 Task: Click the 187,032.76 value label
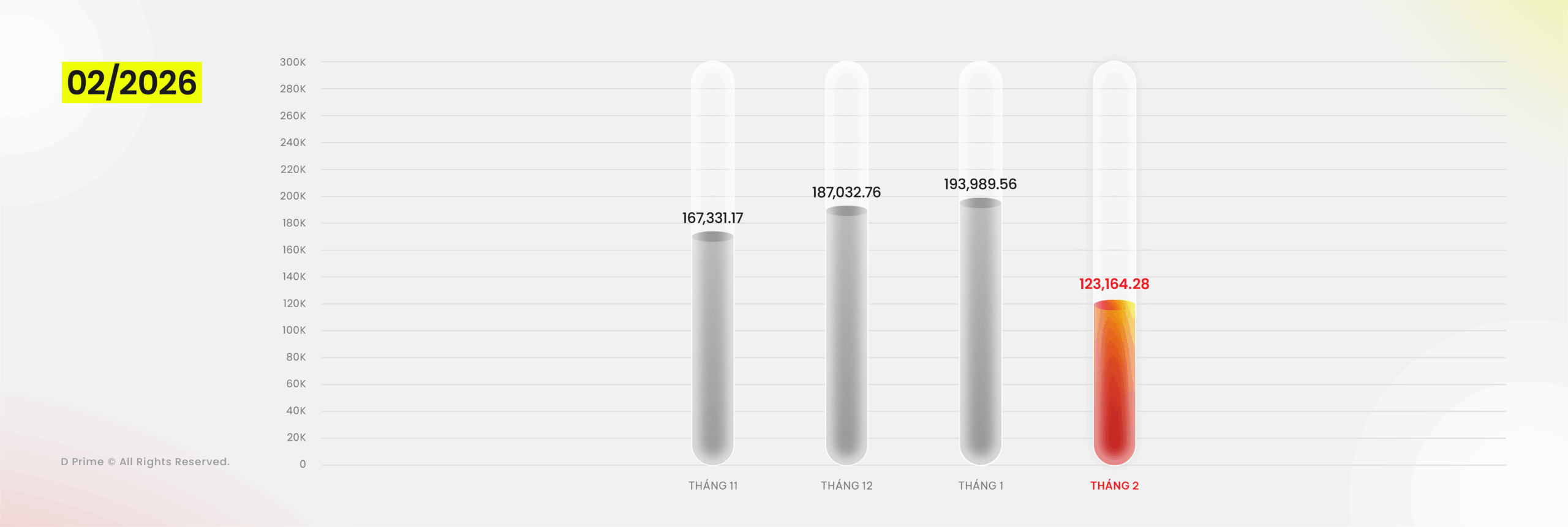coord(846,192)
